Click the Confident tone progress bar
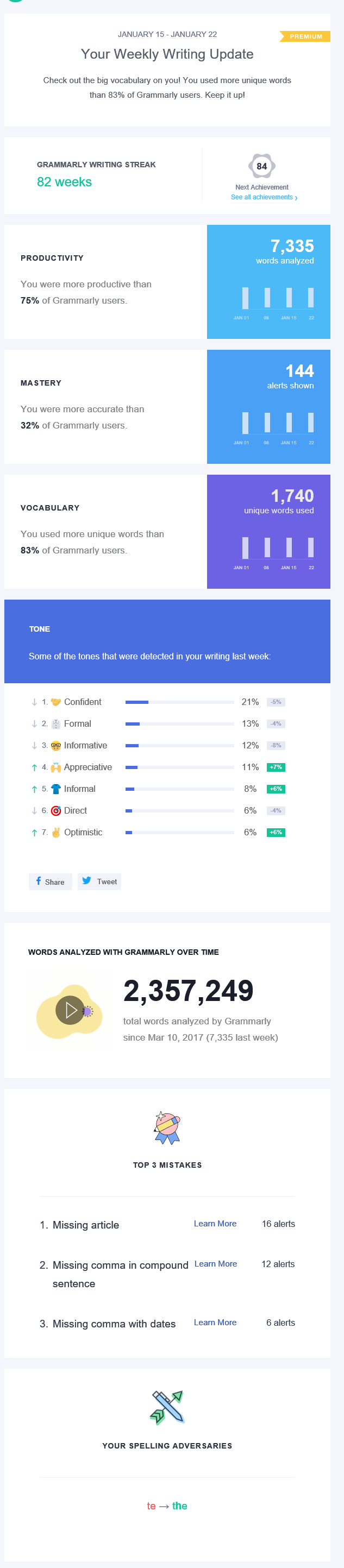This screenshot has height=1568, width=344. click(180, 702)
